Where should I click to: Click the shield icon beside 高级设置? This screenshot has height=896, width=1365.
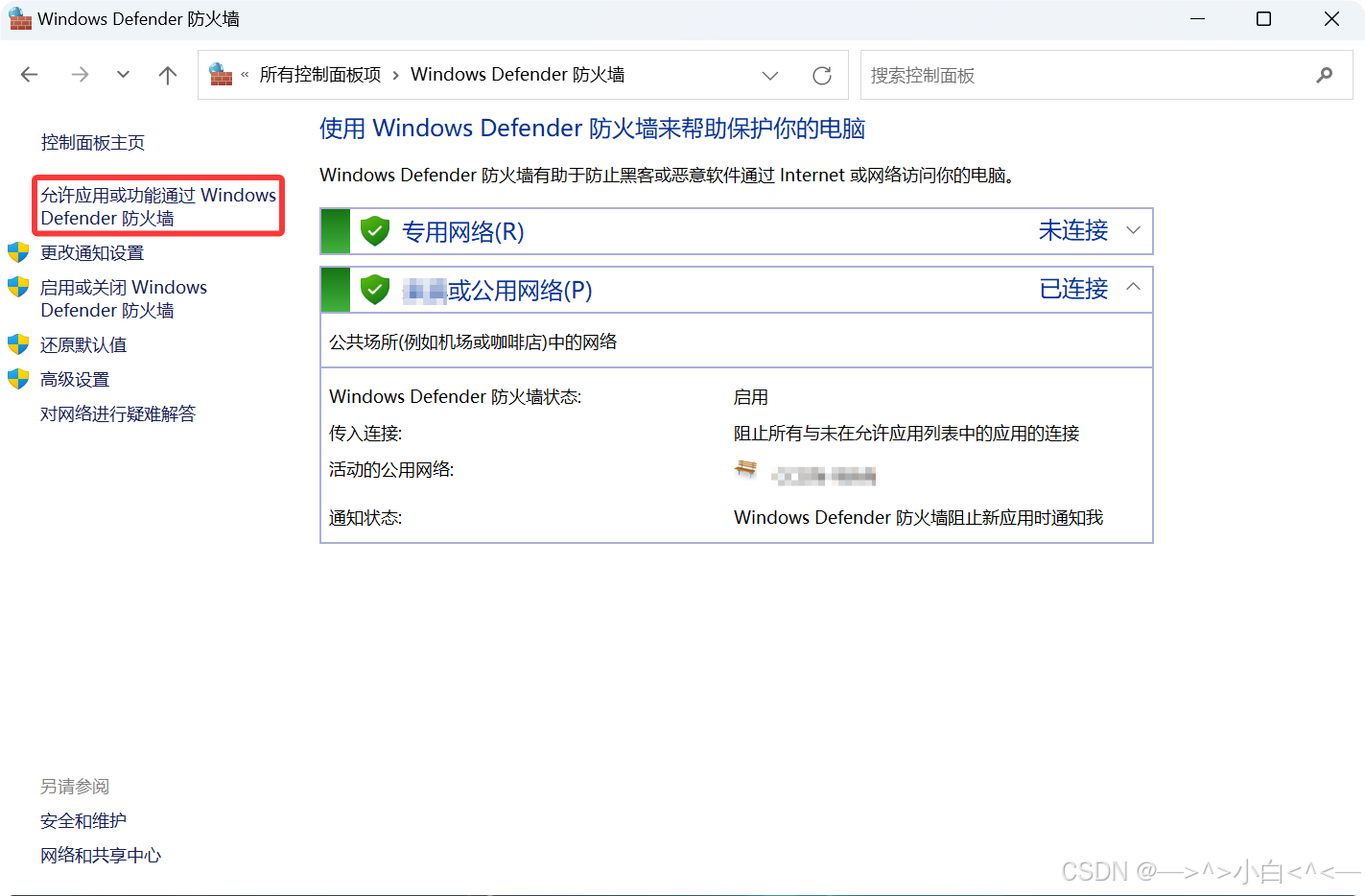[18, 379]
